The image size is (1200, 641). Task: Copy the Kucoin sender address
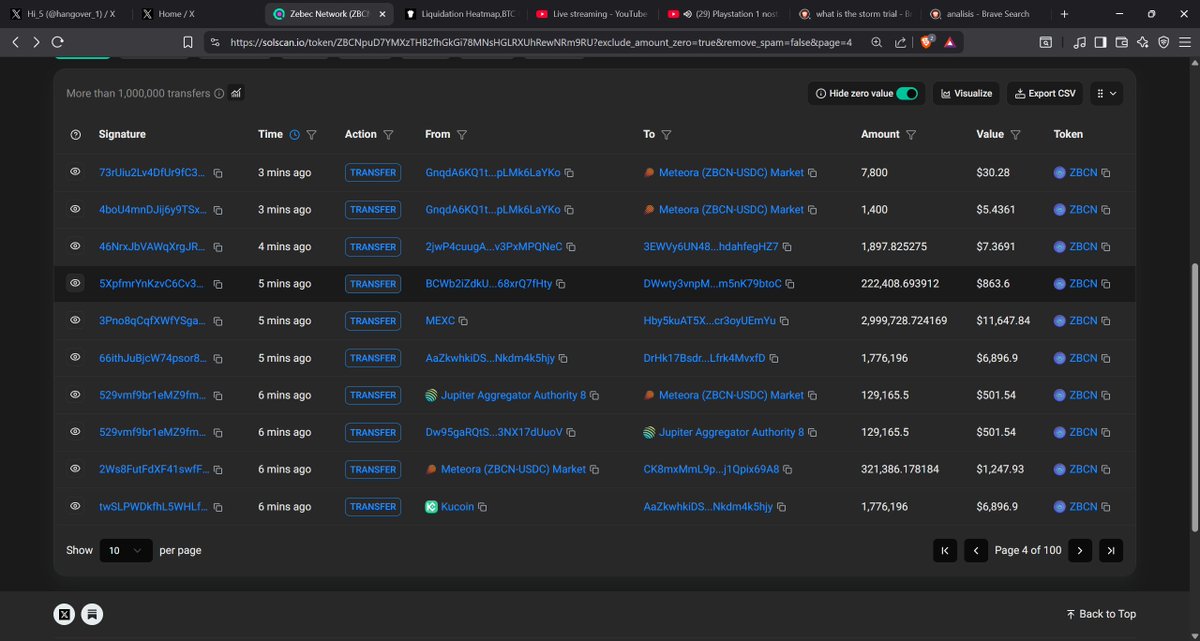482,507
